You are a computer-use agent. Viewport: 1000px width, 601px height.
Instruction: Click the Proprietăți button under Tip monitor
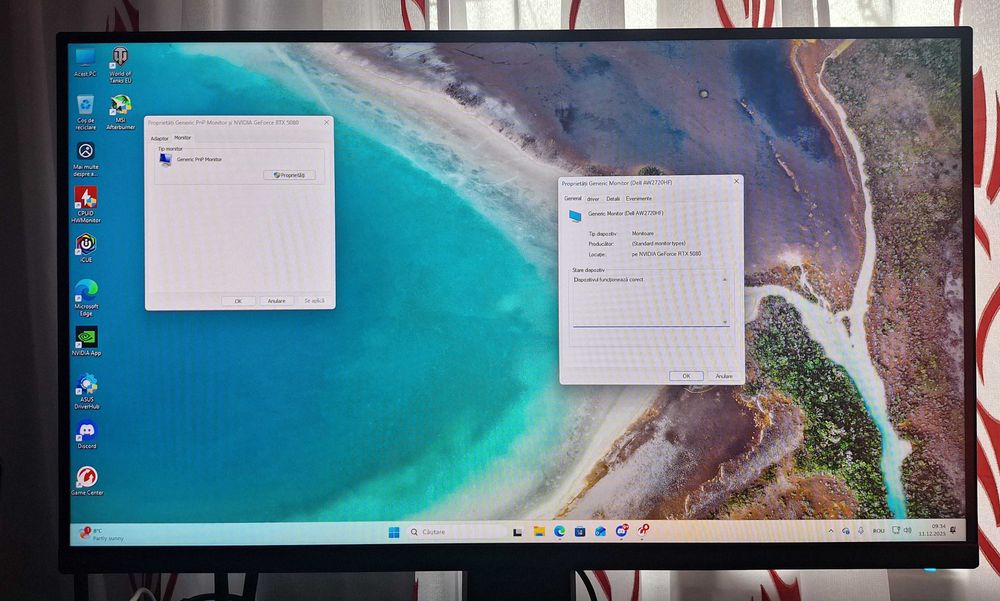pos(290,175)
